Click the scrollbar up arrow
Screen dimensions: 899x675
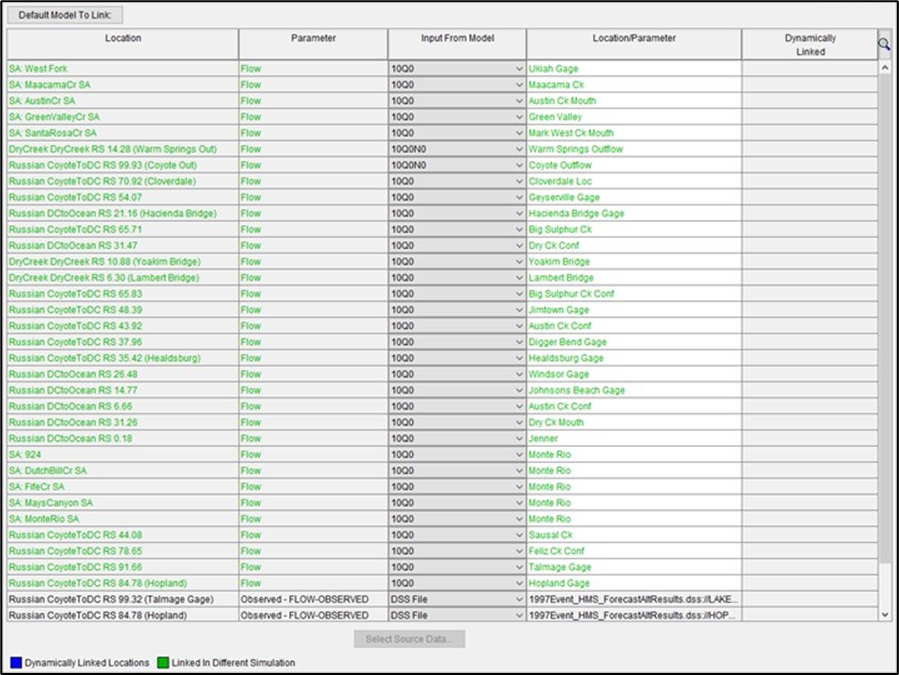(x=884, y=67)
